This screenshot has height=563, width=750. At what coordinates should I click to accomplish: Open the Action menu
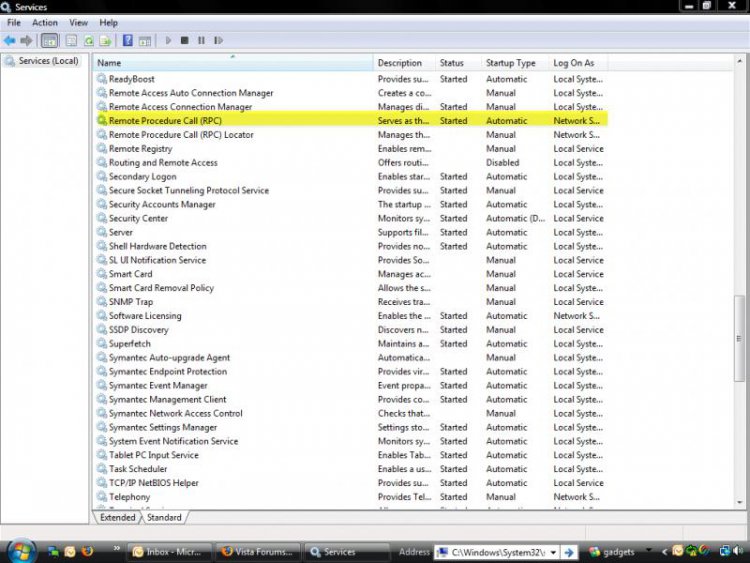[x=44, y=22]
